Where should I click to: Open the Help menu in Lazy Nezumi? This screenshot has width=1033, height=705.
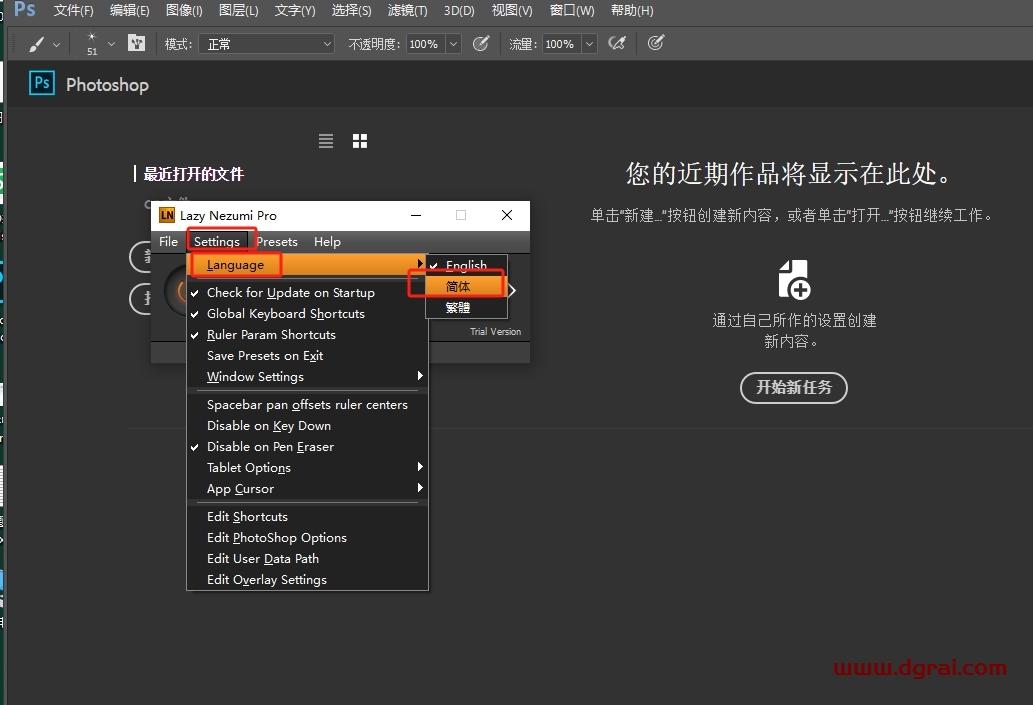pyautogui.click(x=327, y=242)
